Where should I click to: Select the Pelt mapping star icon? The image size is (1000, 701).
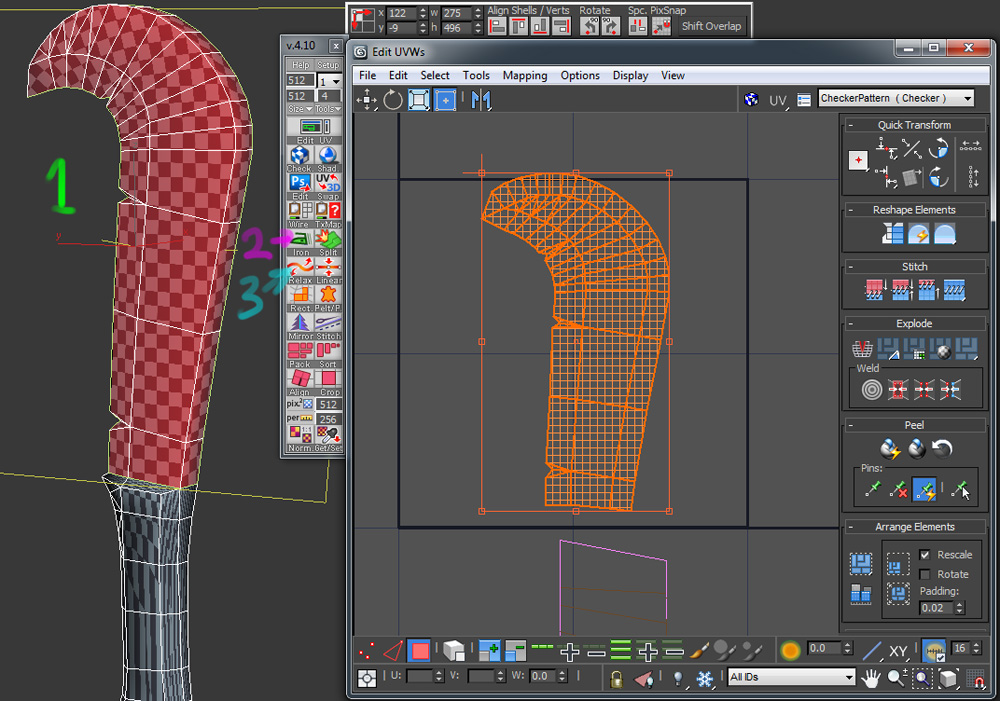(328, 295)
